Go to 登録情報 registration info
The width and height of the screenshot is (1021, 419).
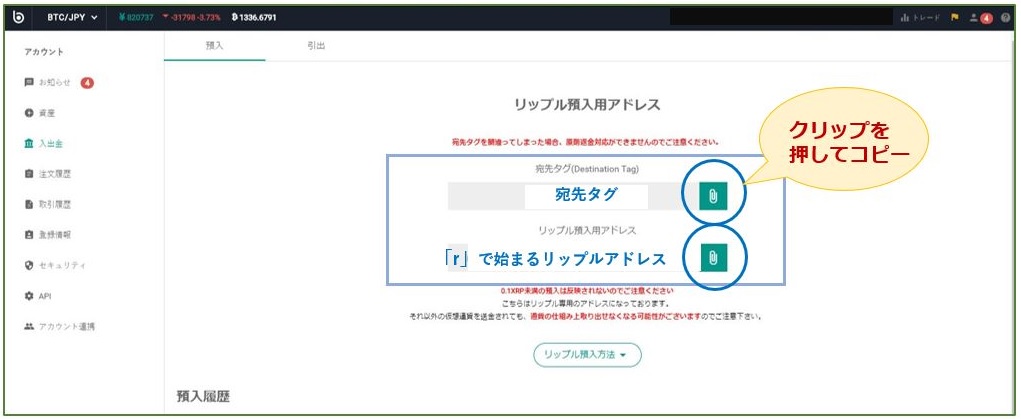pos(53,235)
